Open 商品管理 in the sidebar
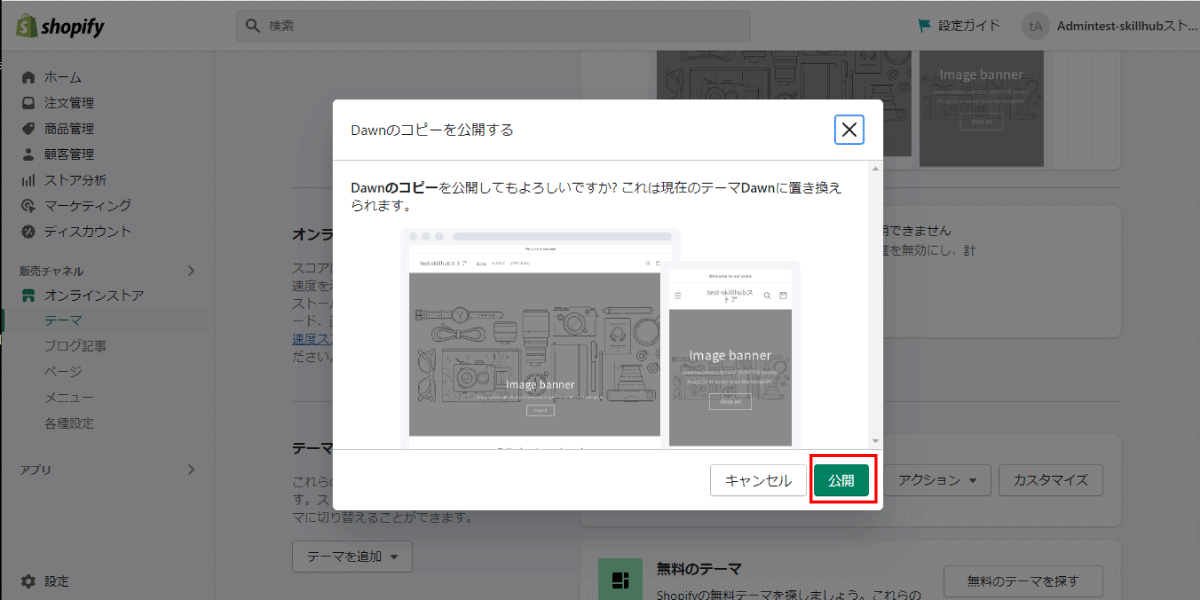The image size is (1200, 600). tap(69, 129)
